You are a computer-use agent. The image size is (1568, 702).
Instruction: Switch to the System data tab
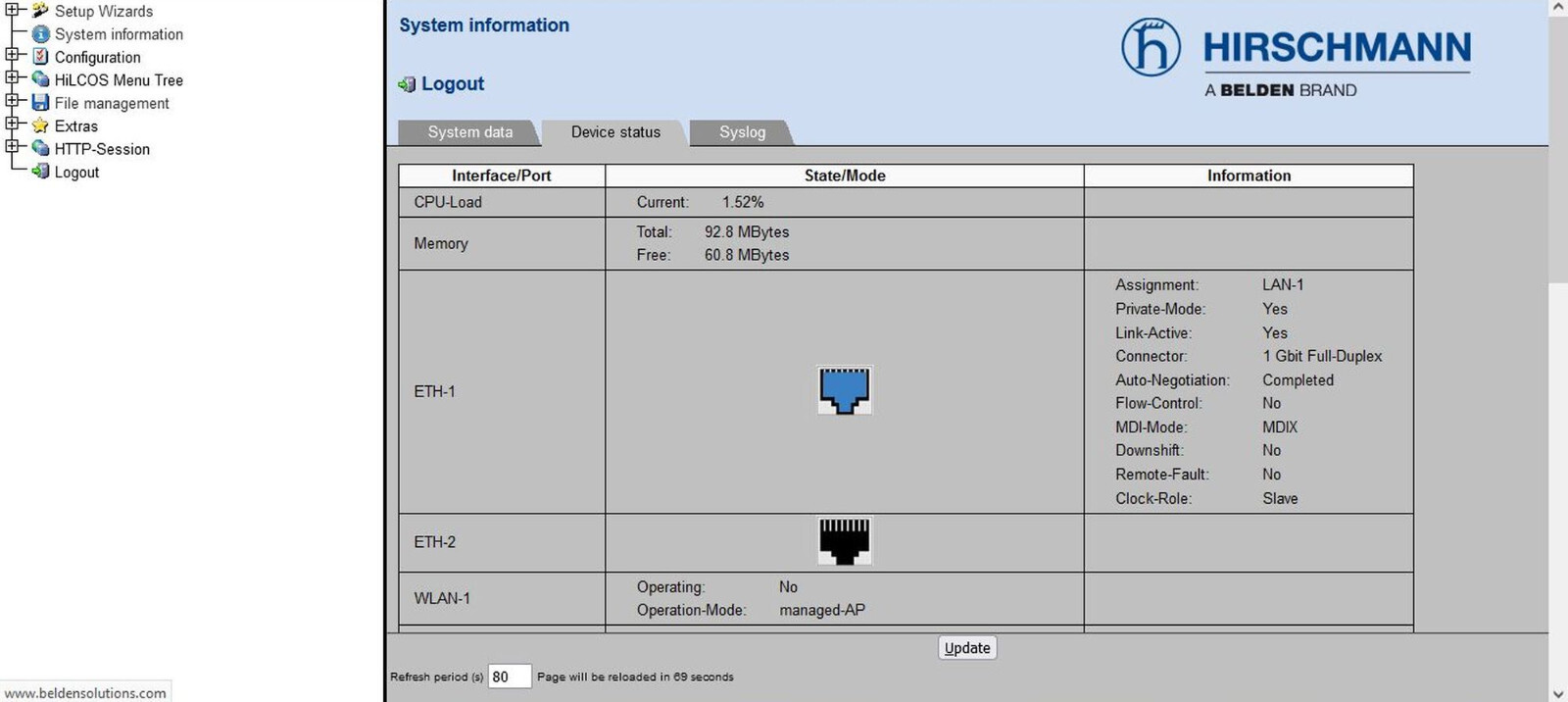point(469,132)
